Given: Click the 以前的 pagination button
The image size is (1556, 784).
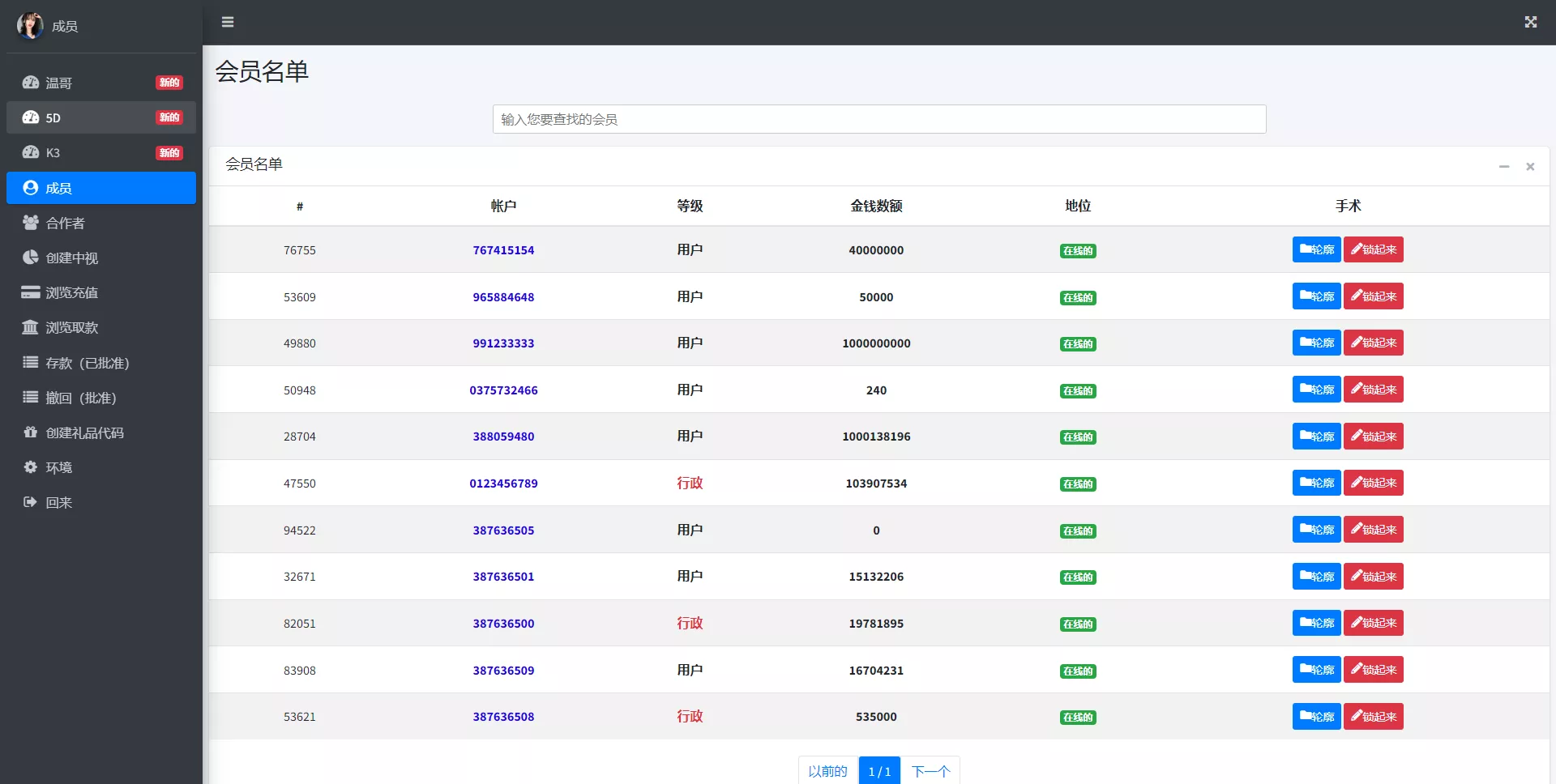Looking at the screenshot, I should [x=827, y=771].
